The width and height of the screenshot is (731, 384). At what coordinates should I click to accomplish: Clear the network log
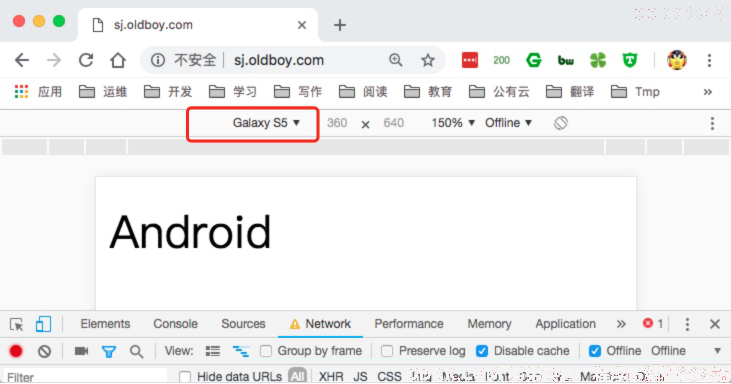pyautogui.click(x=44, y=351)
